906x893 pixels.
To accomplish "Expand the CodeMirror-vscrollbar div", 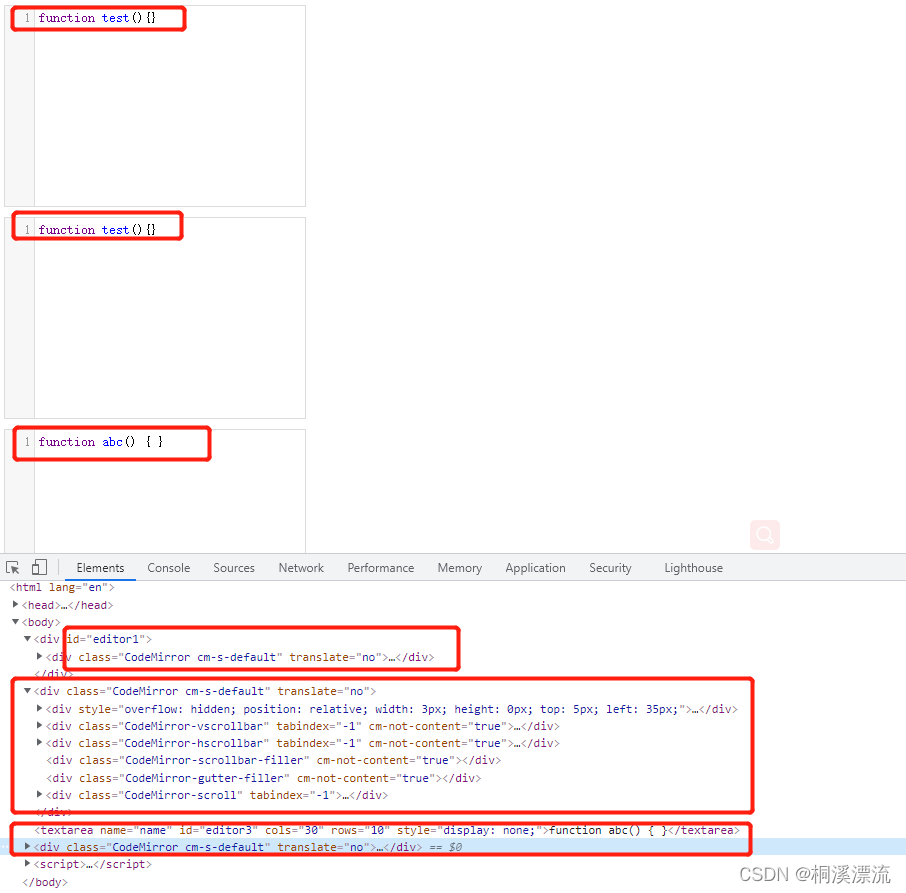I will [x=39, y=725].
